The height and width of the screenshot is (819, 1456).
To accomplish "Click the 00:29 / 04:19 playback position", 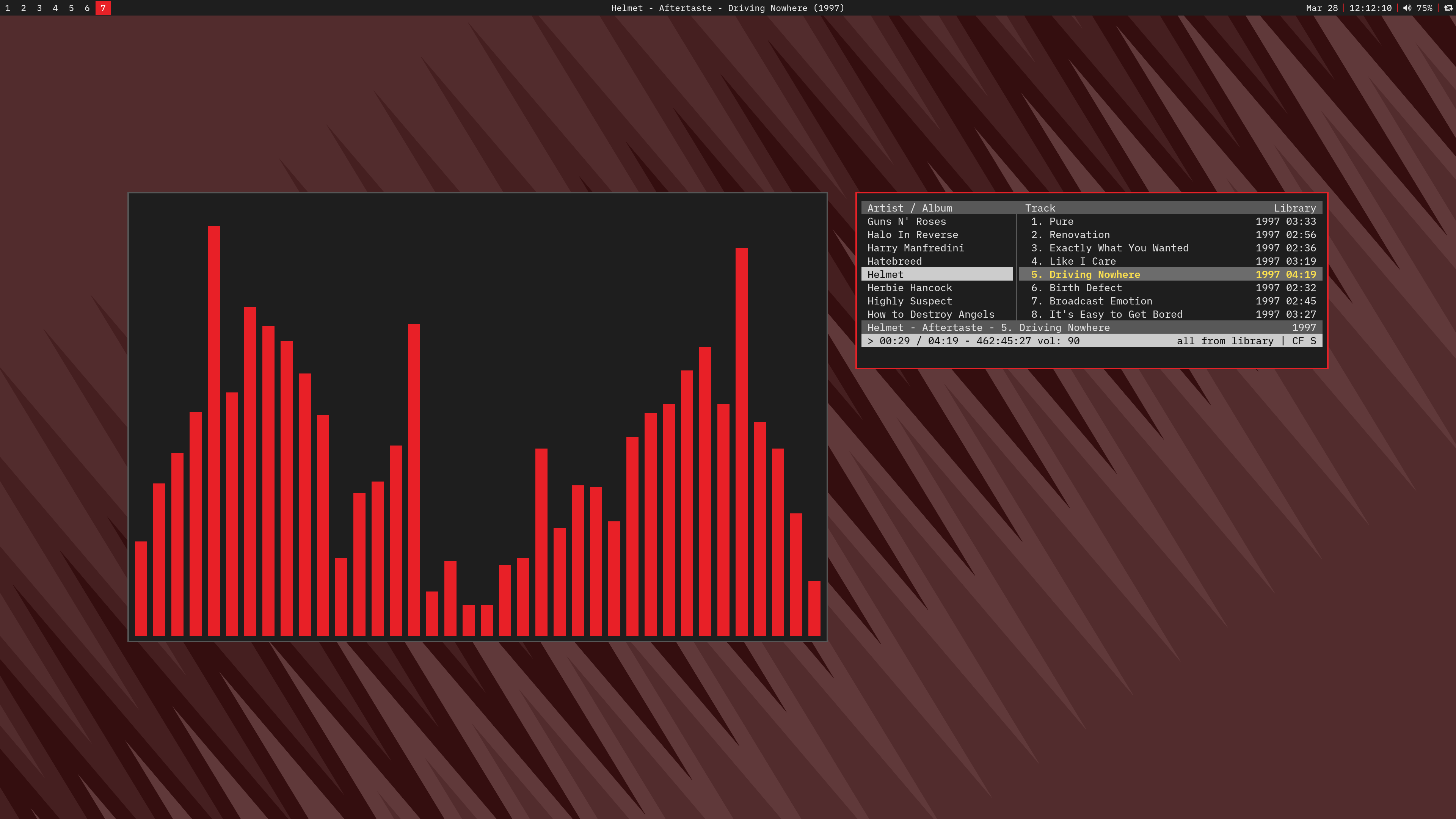I will 919,341.
